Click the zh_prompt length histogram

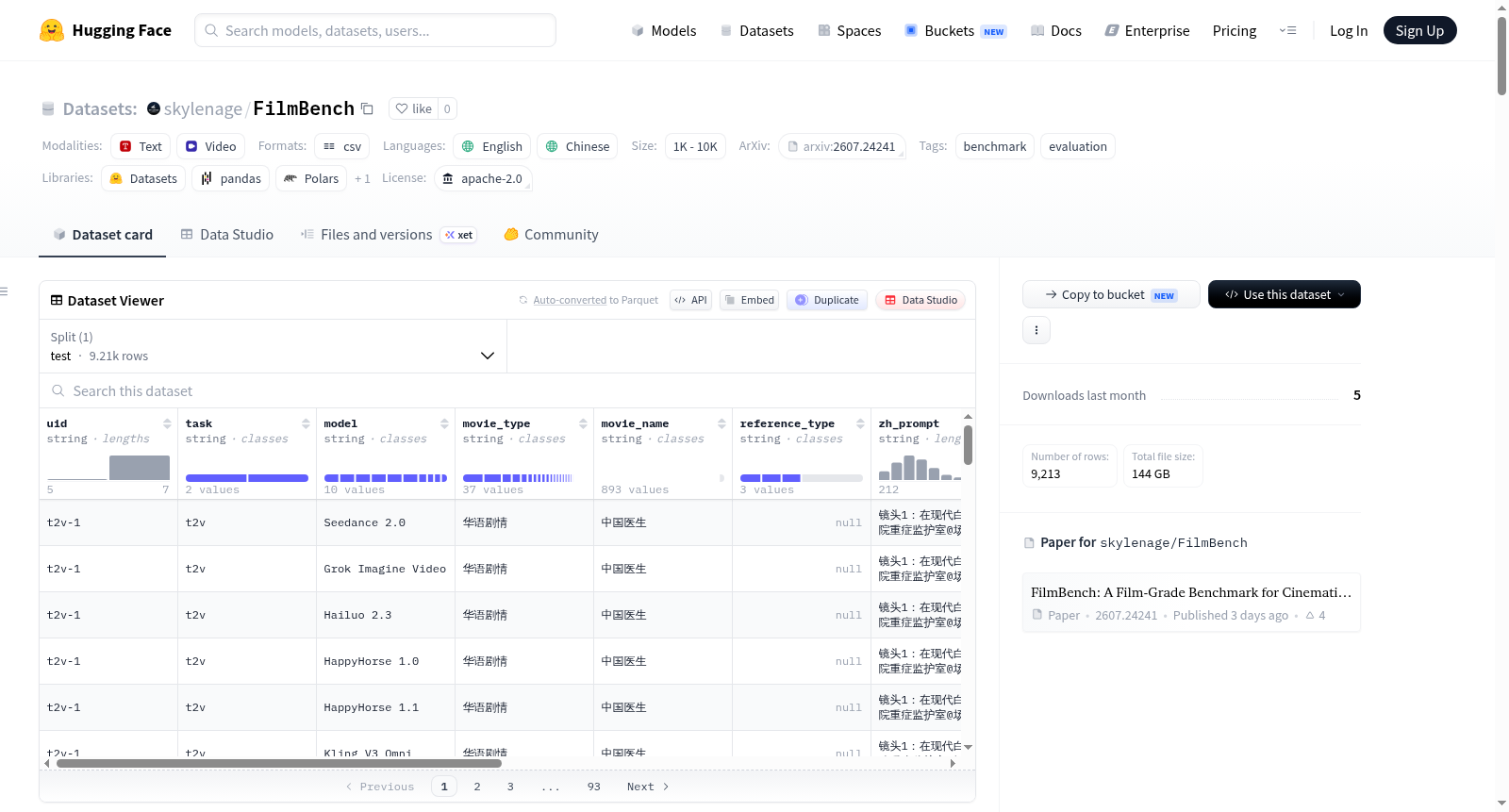920,468
